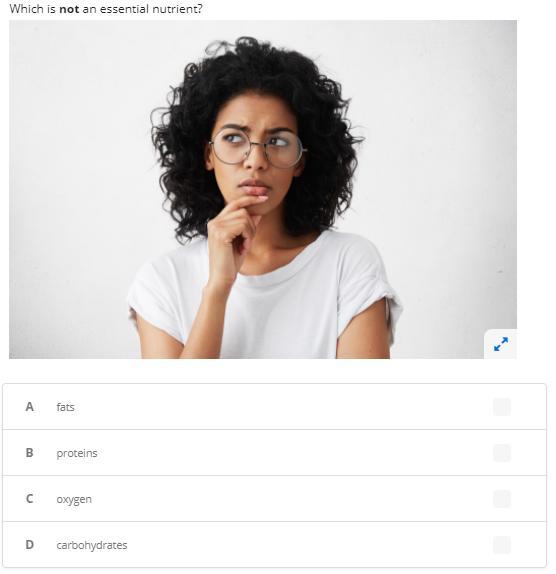556x574 pixels.
Task: Click the question text about essential nutrient
Action: [106, 9]
